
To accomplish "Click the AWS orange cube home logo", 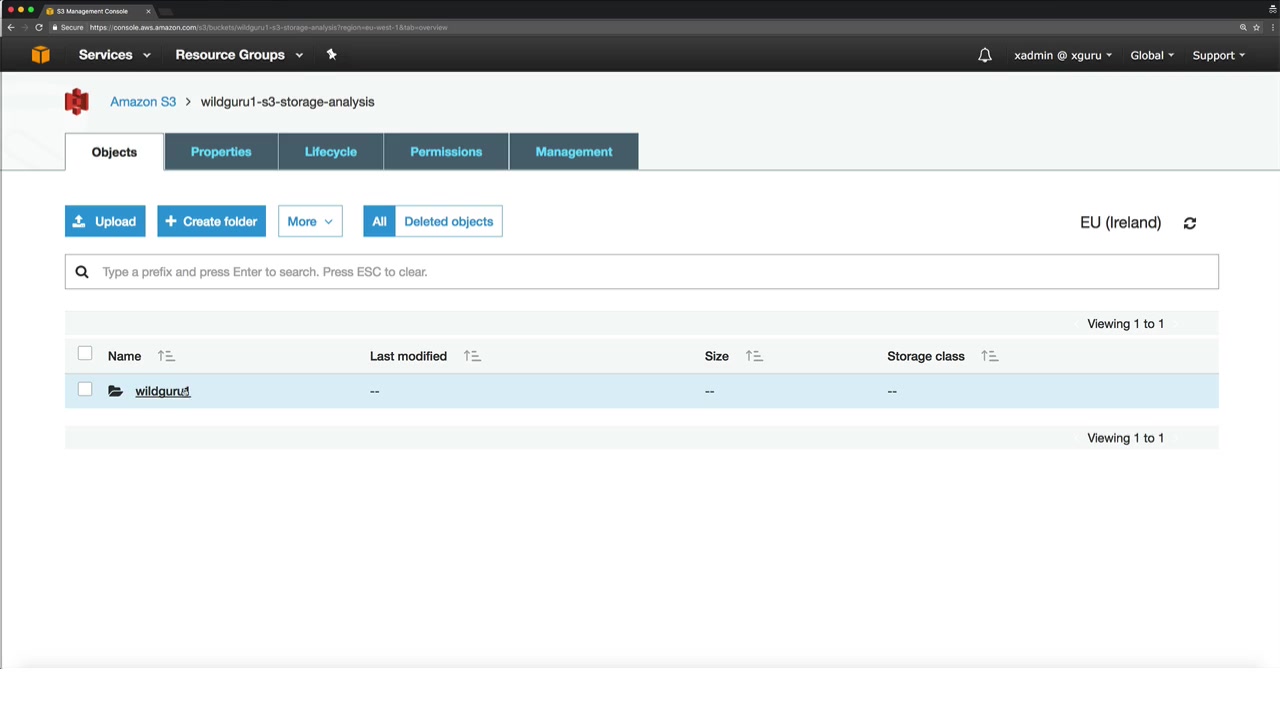I will tap(40, 55).
